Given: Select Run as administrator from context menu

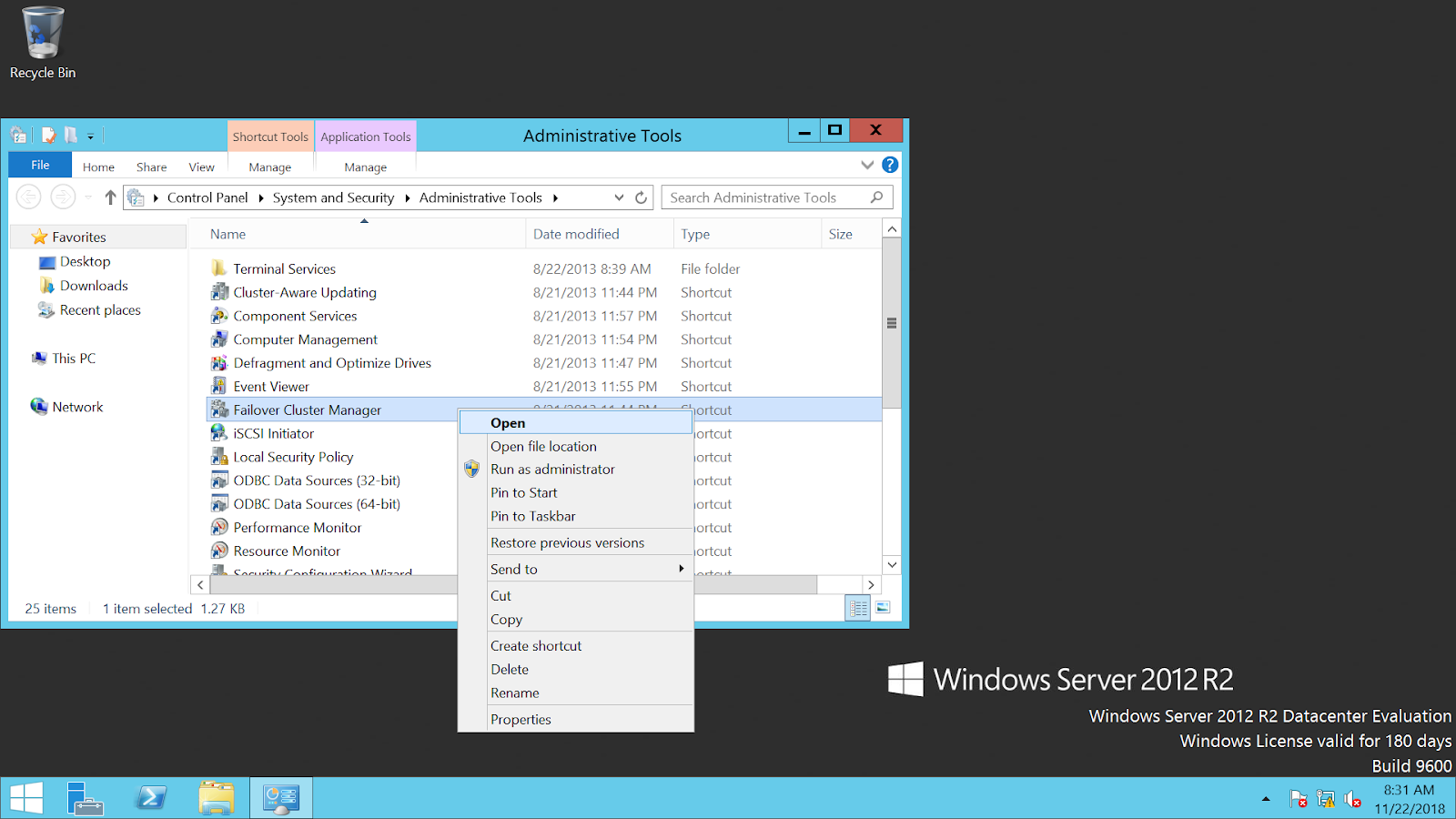Looking at the screenshot, I should pos(552,469).
